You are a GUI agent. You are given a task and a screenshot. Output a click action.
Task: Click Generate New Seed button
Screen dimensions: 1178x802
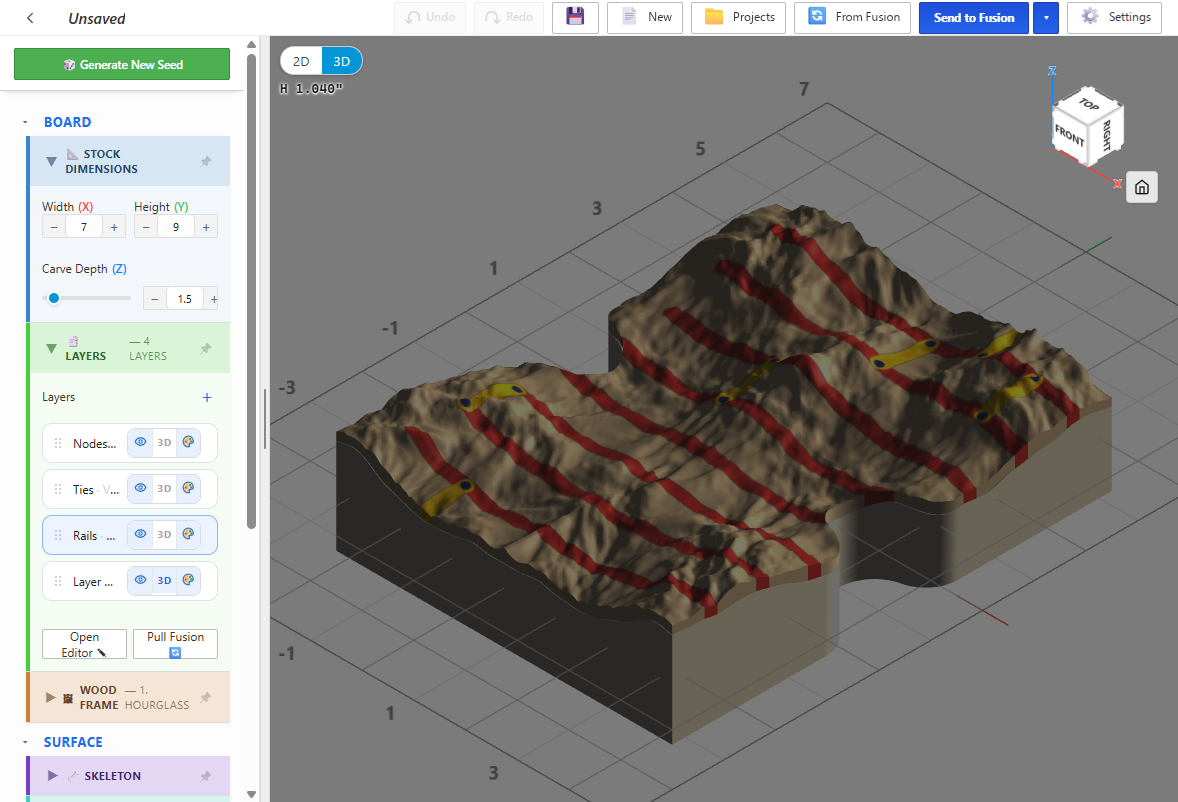tap(122, 65)
